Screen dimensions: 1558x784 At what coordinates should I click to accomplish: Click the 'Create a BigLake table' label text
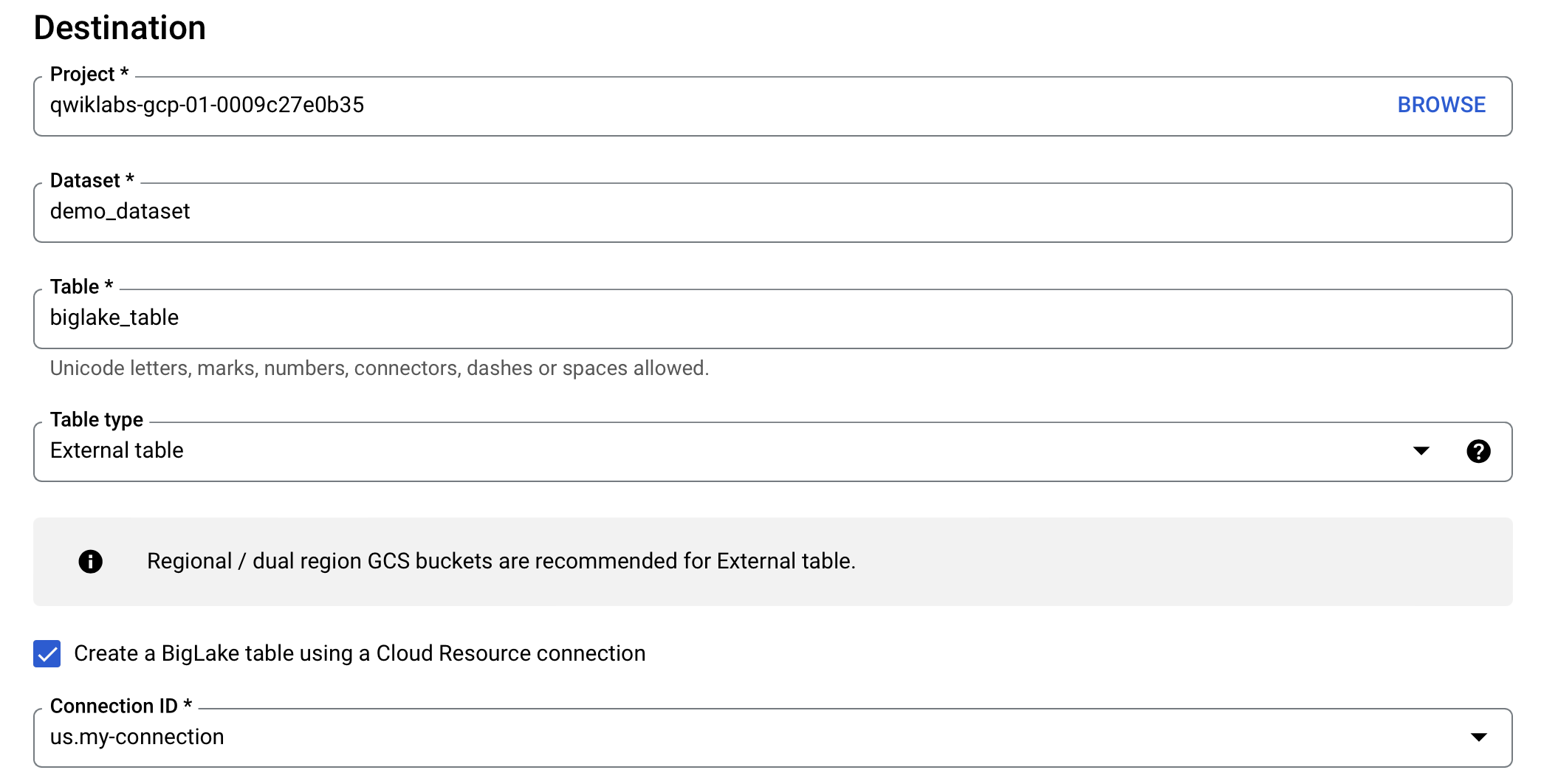(360, 654)
